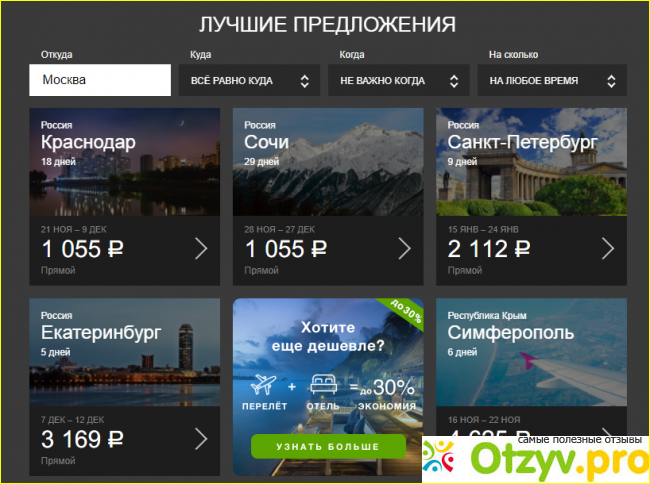Open the 'ВСЁ РАВНО КУДА' destination dropdown
Image resolution: width=650 pixels, height=484 pixels.
tap(249, 80)
